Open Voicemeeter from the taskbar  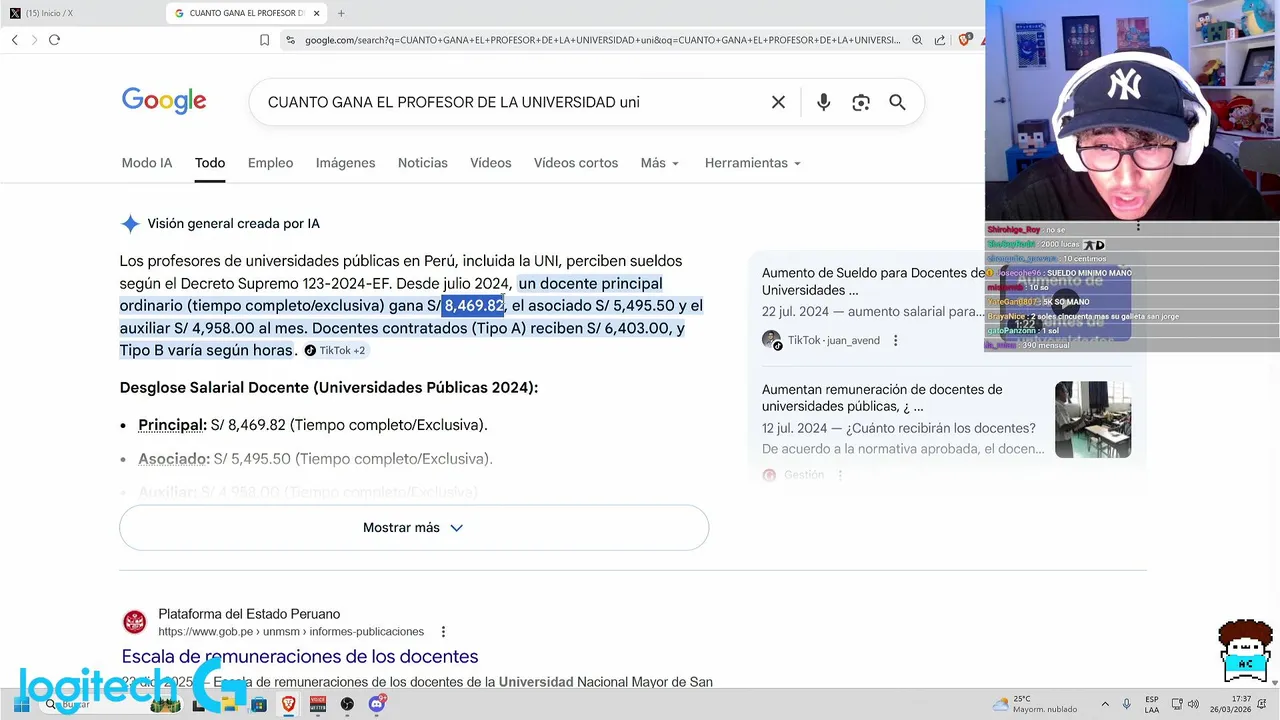click(318, 705)
